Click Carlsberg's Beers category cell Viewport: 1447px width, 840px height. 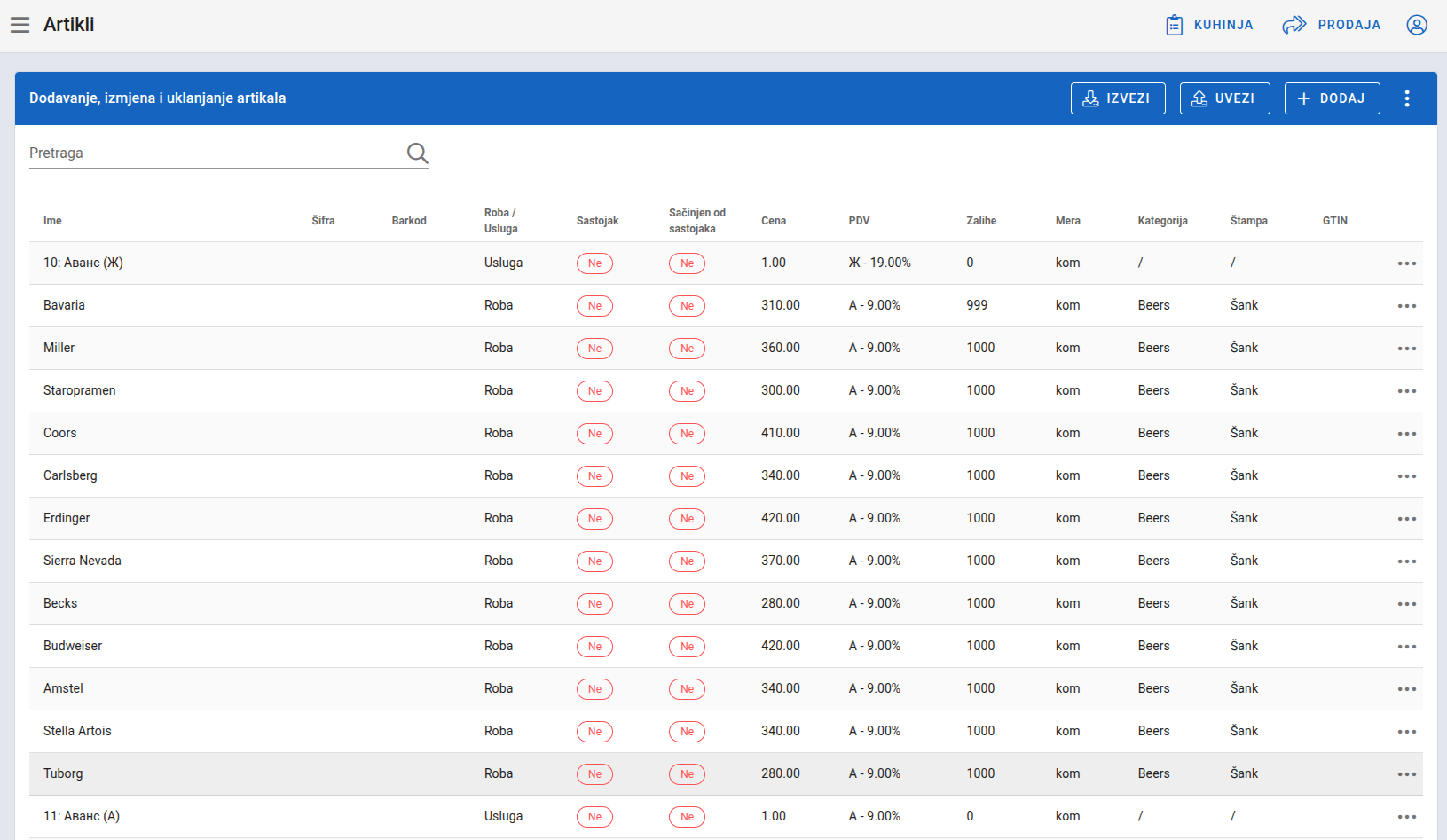1153,475
